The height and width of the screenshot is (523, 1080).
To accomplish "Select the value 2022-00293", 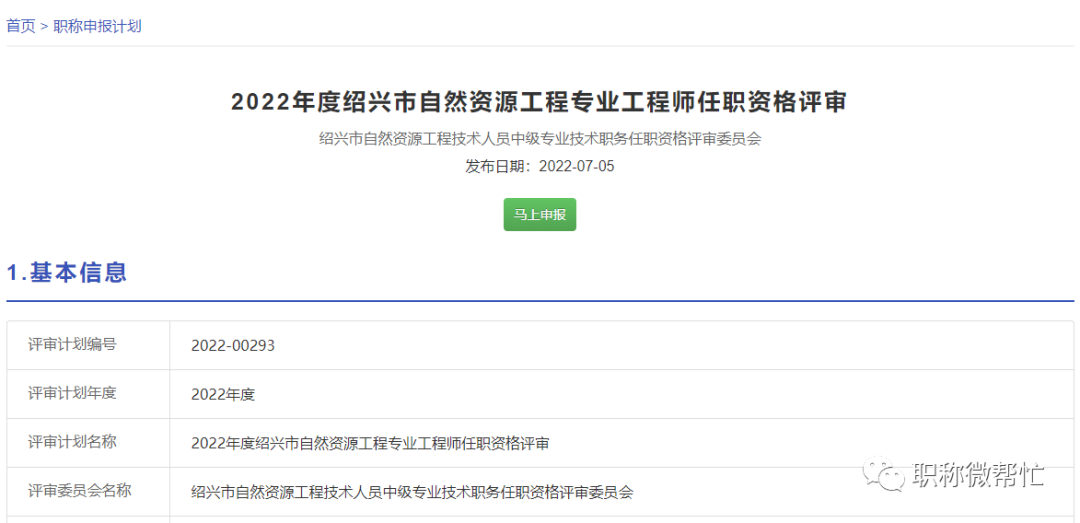I will point(233,346).
